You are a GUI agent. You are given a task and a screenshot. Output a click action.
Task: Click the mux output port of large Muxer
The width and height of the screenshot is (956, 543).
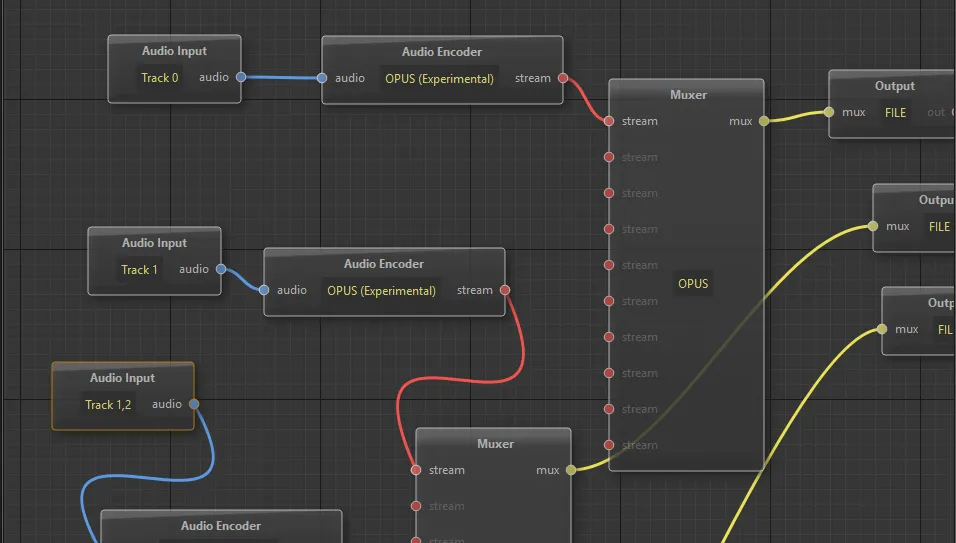[x=764, y=121]
